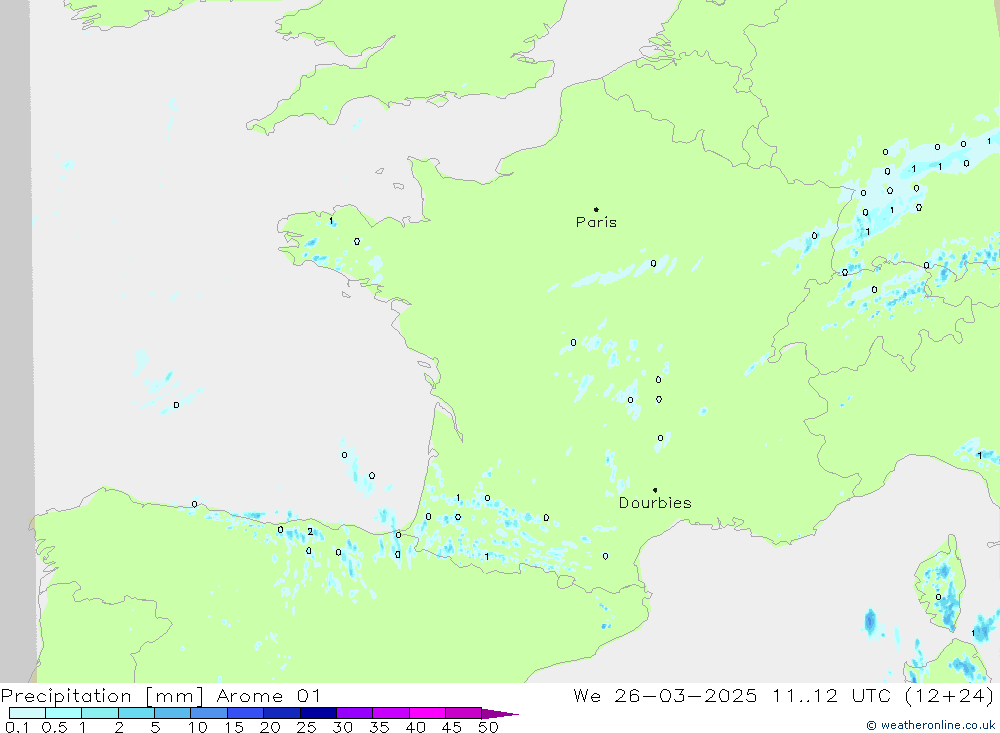Click the Paris city label
1000x733 pixels.
click(596, 222)
